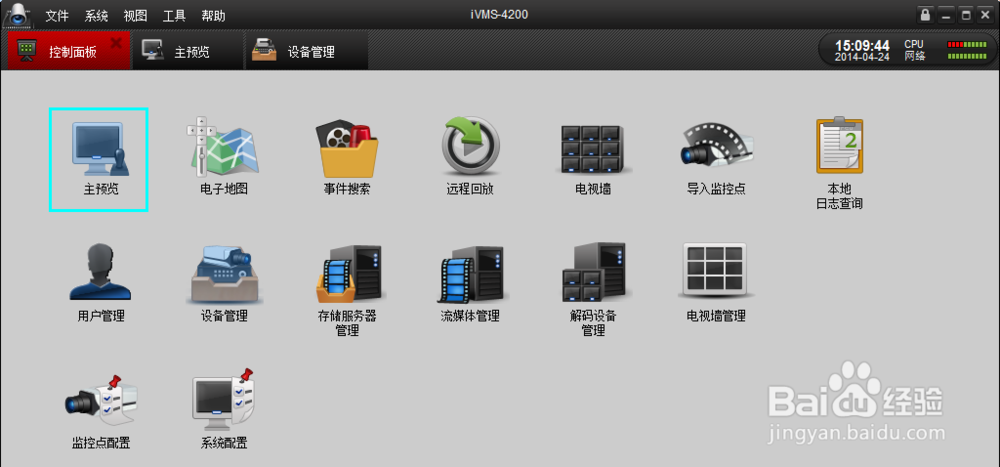Switch to the 主预览 tab
This screenshot has width=1000, height=467.
[x=189, y=50]
